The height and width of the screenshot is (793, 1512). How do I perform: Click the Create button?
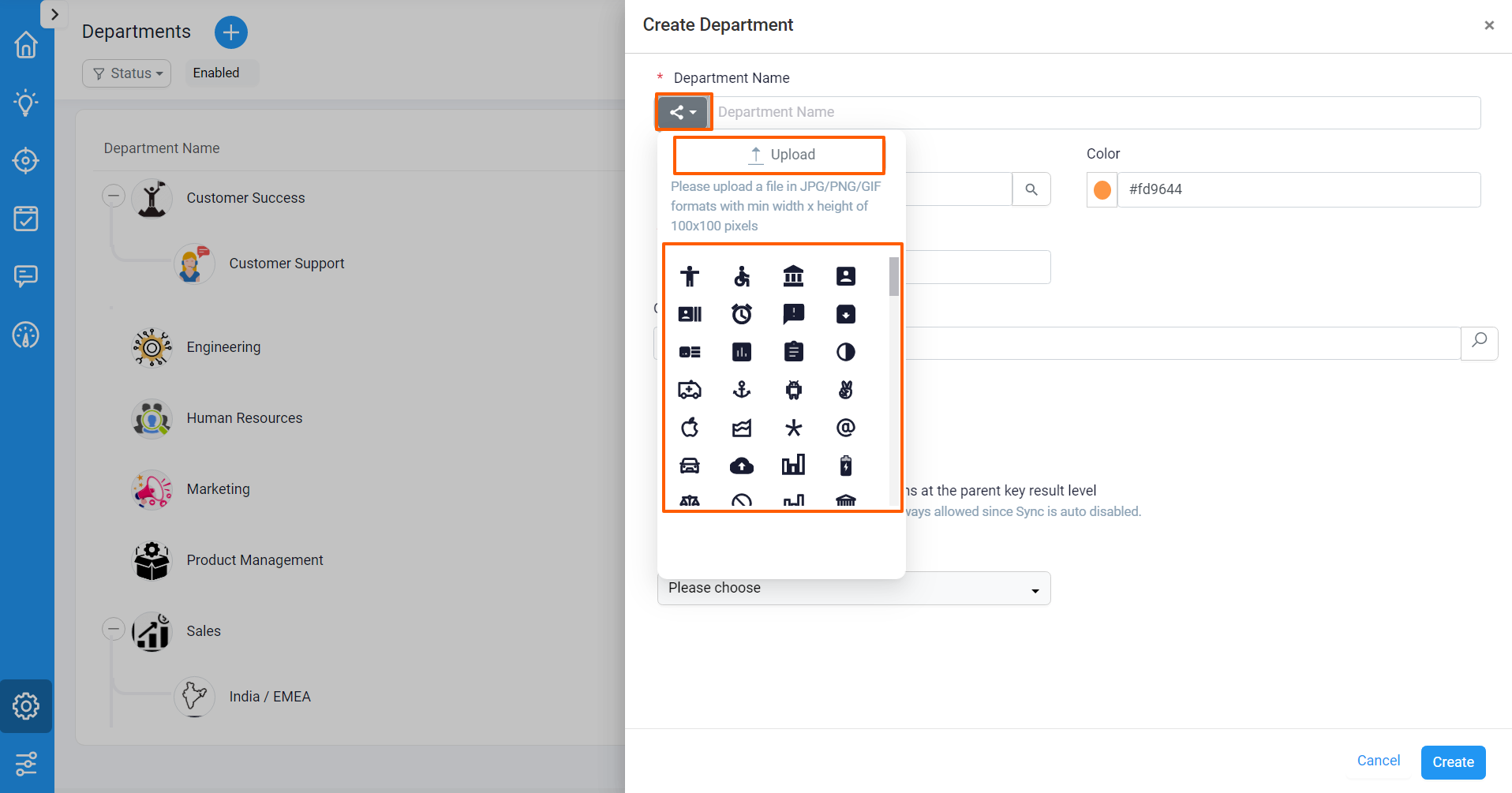pos(1452,762)
